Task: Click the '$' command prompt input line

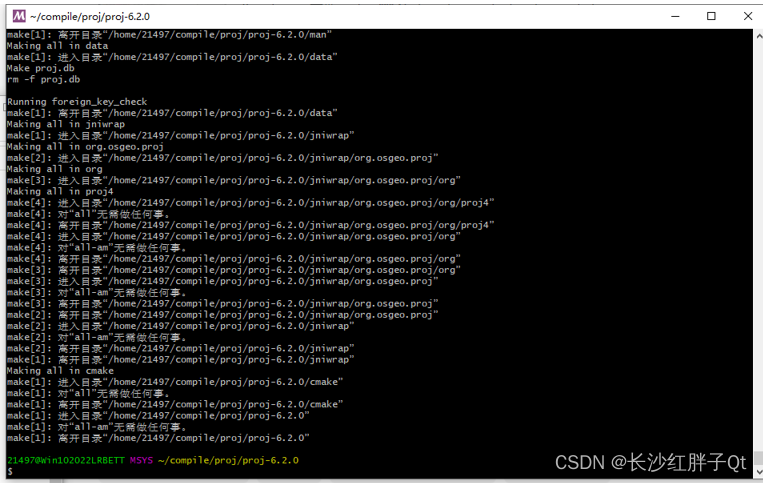Action: 10,472
